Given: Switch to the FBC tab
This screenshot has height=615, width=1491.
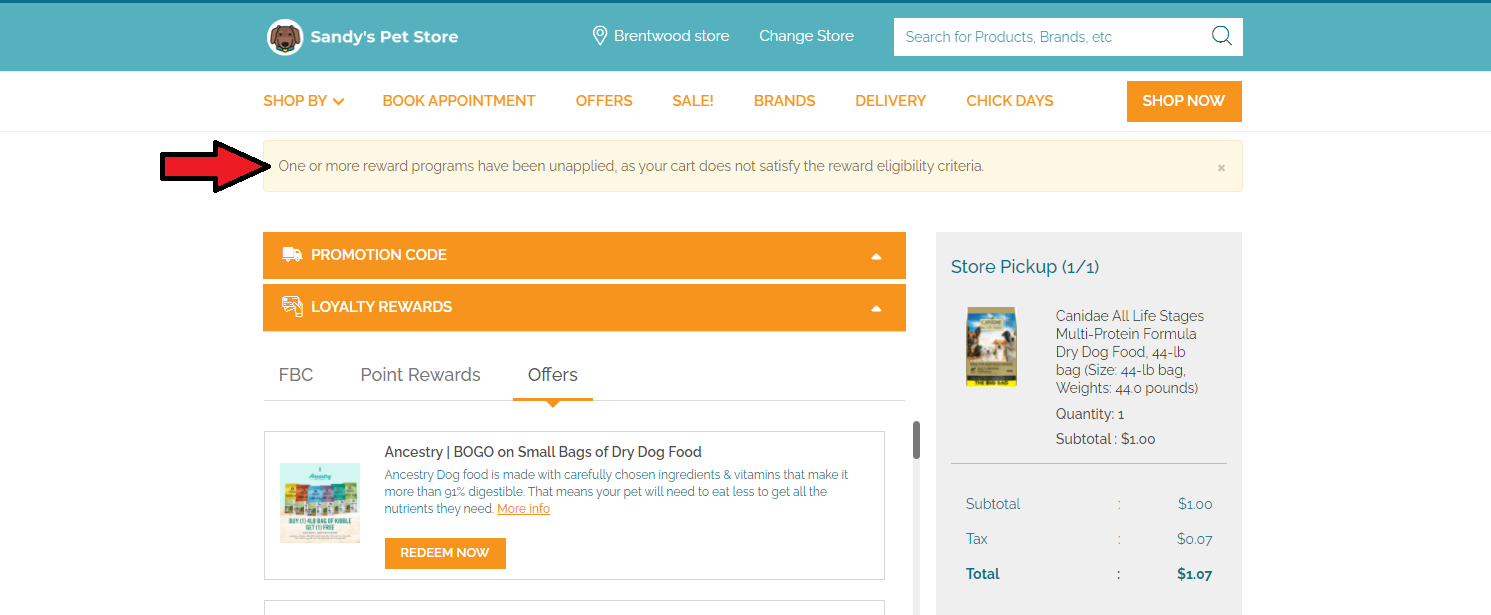Looking at the screenshot, I should pos(296,375).
